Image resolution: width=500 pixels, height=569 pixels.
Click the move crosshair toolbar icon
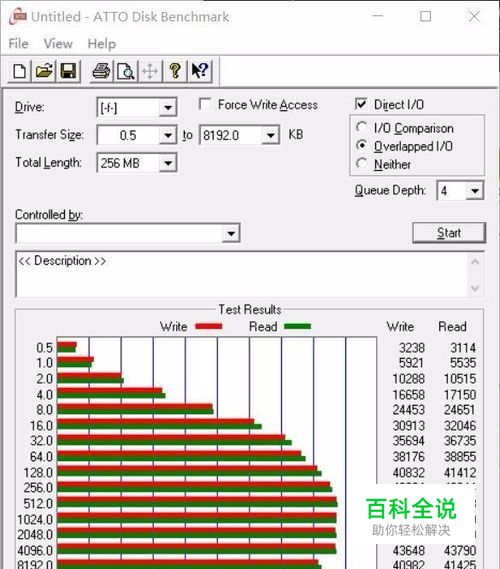point(150,71)
